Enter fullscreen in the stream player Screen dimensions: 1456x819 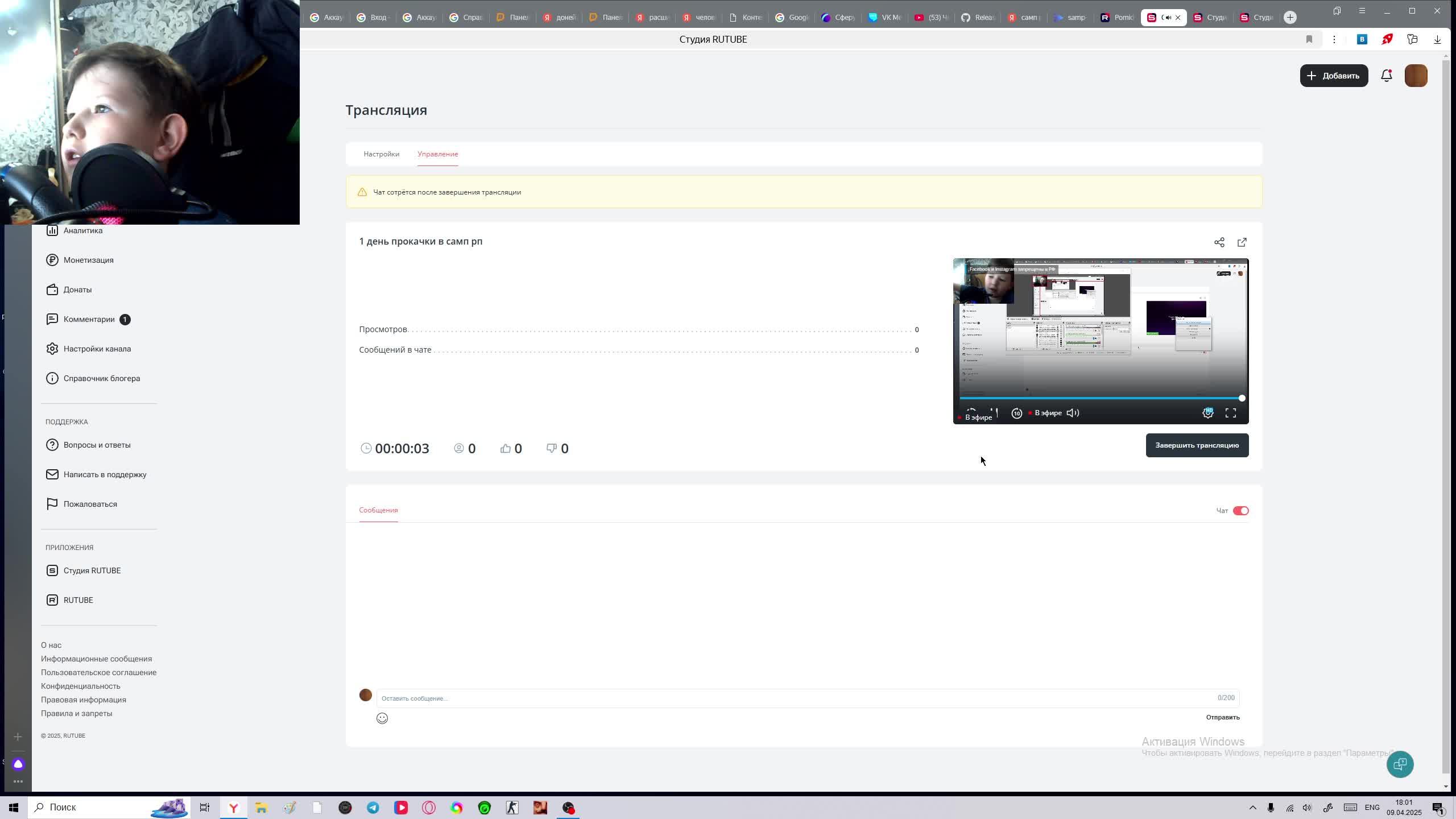(1230, 413)
